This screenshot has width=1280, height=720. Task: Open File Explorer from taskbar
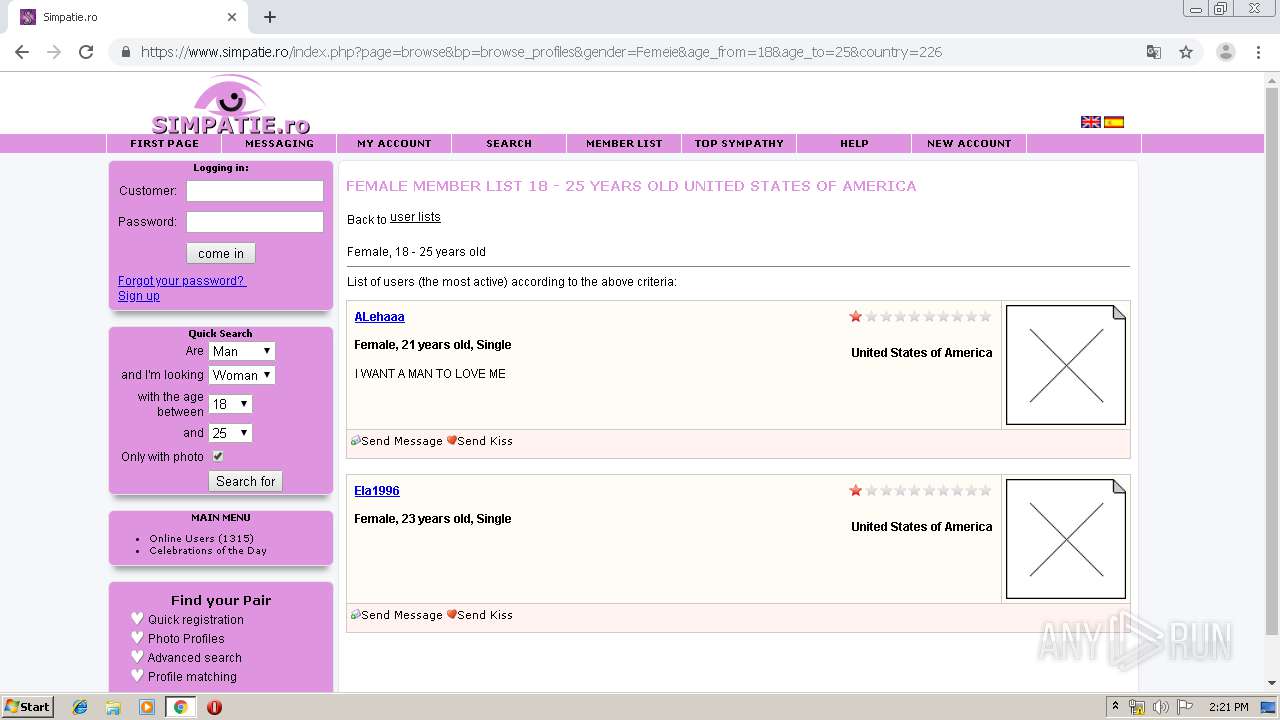pos(113,707)
